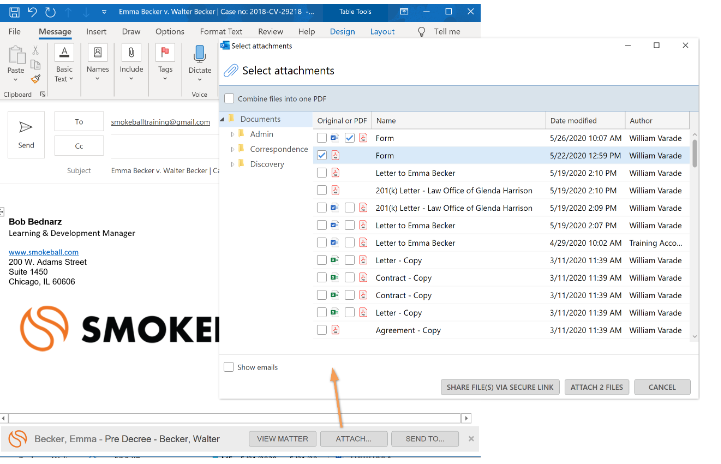Toggle the Show emails checkbox
The image size is (721, 464).
tap(230, 367)
